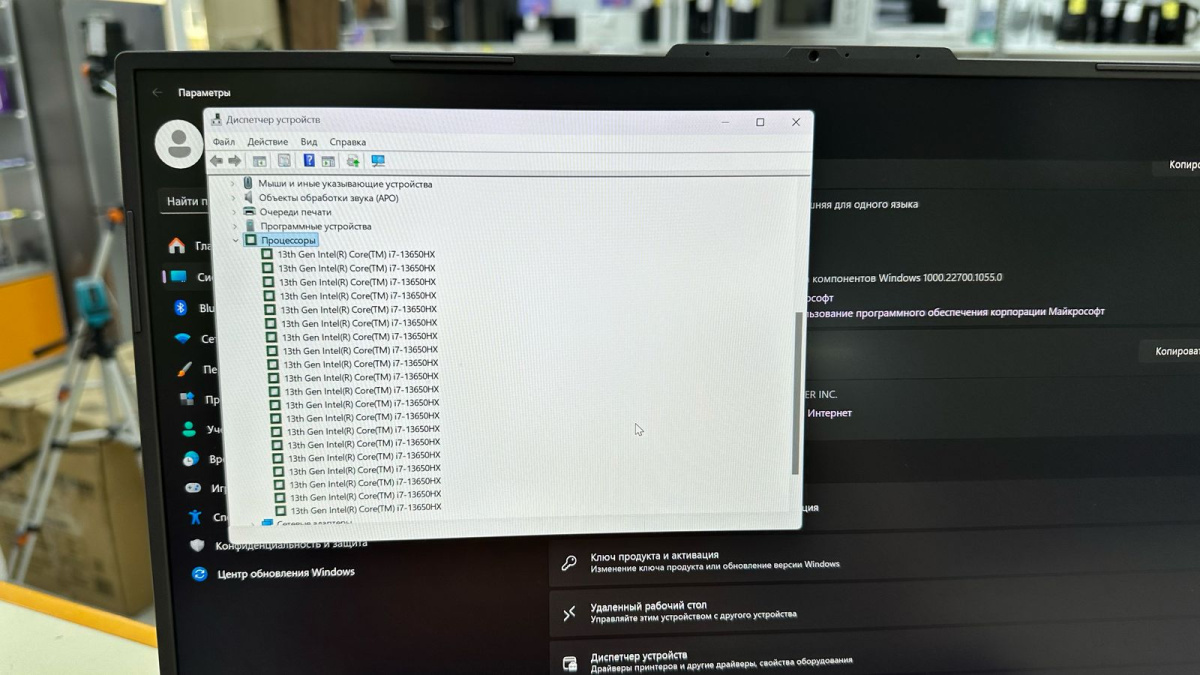
Task: Open the Вид menu
Action: 309,142
